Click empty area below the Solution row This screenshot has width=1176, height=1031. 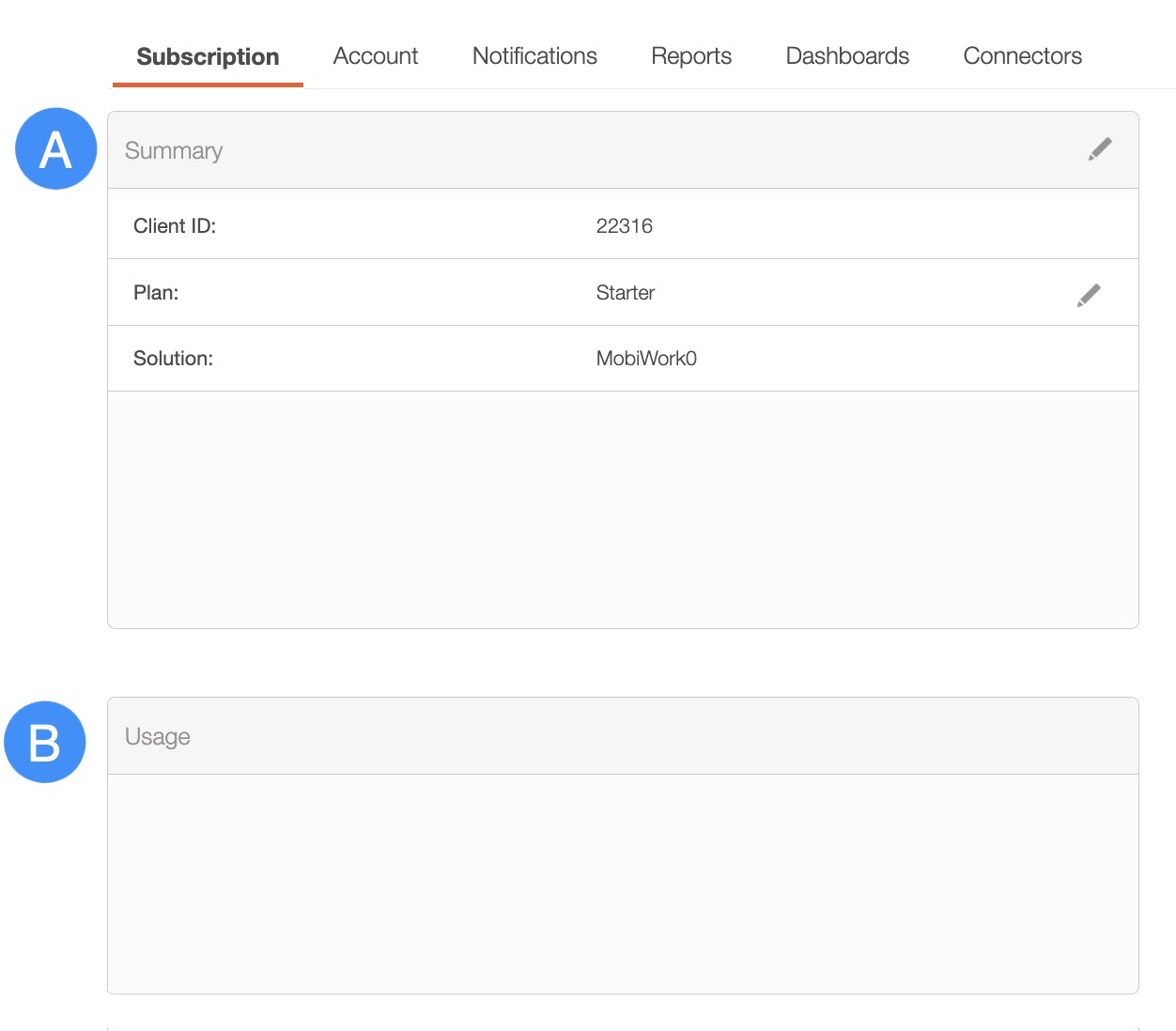623,509
